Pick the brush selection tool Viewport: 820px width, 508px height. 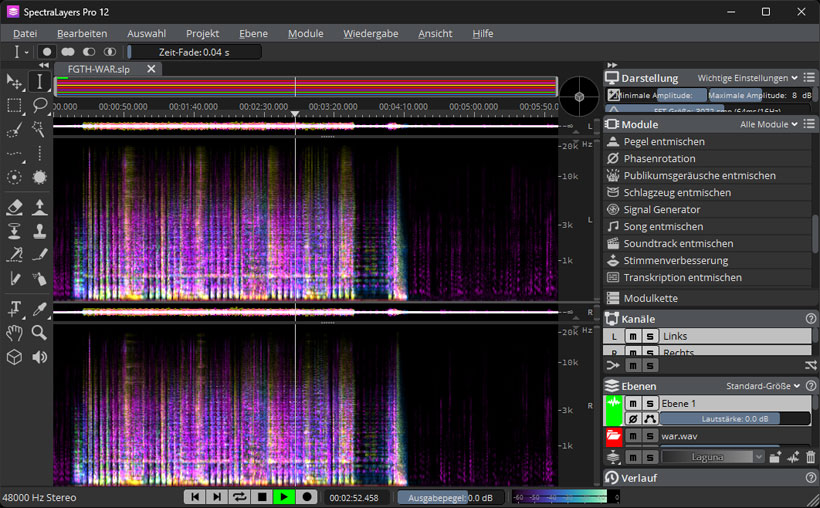[x=14, y=129]
